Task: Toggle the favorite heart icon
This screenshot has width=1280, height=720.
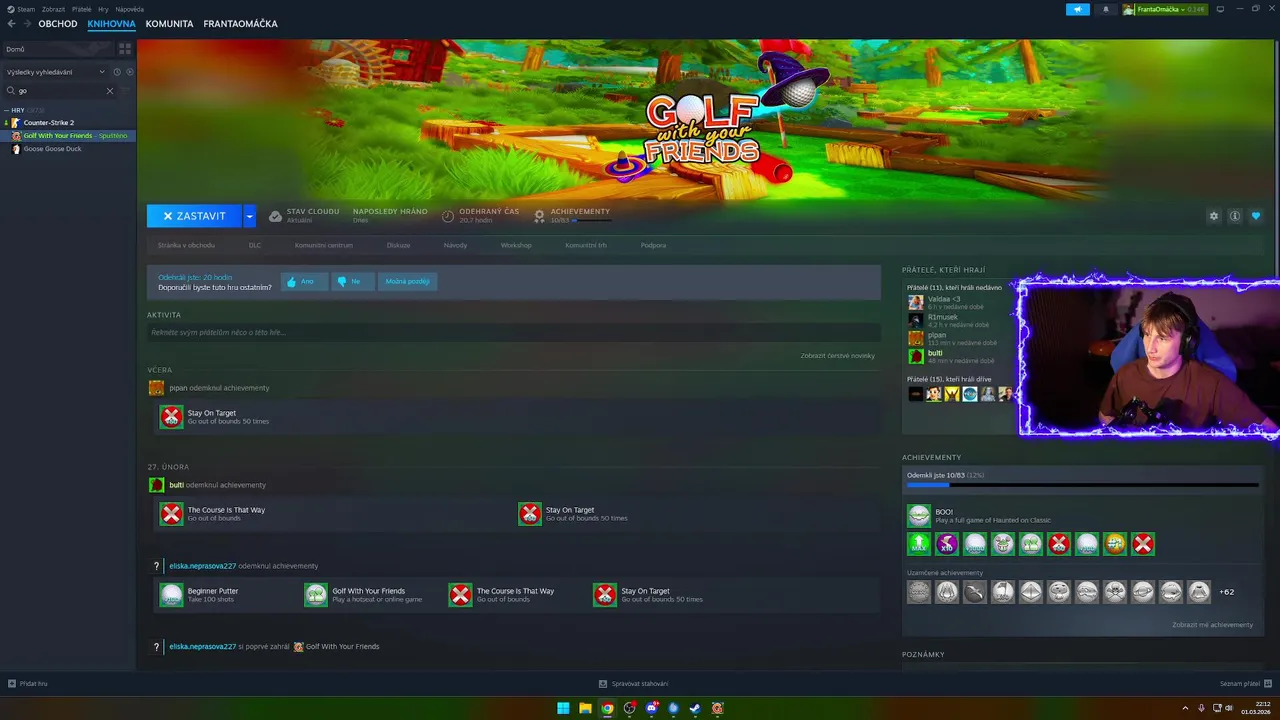Action: click(x=1256, y=216)
